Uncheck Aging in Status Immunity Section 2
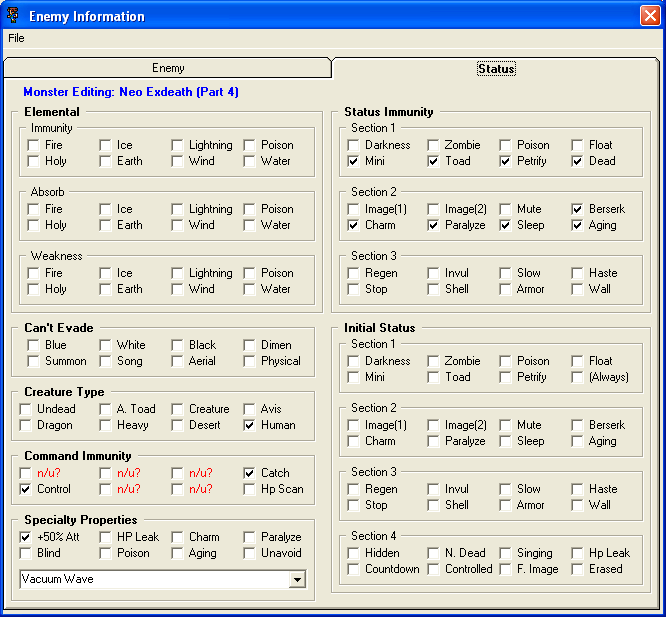The width and height of the screenshot is (666, 617). tap(577, 225)
